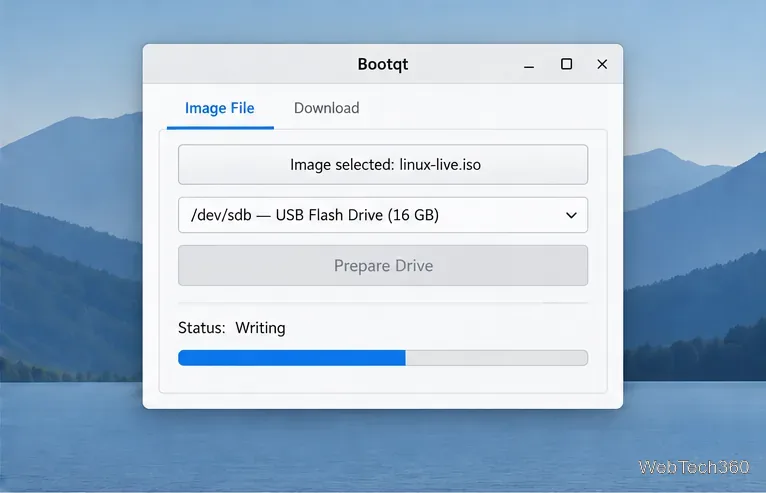Open the Download tab

326,108
